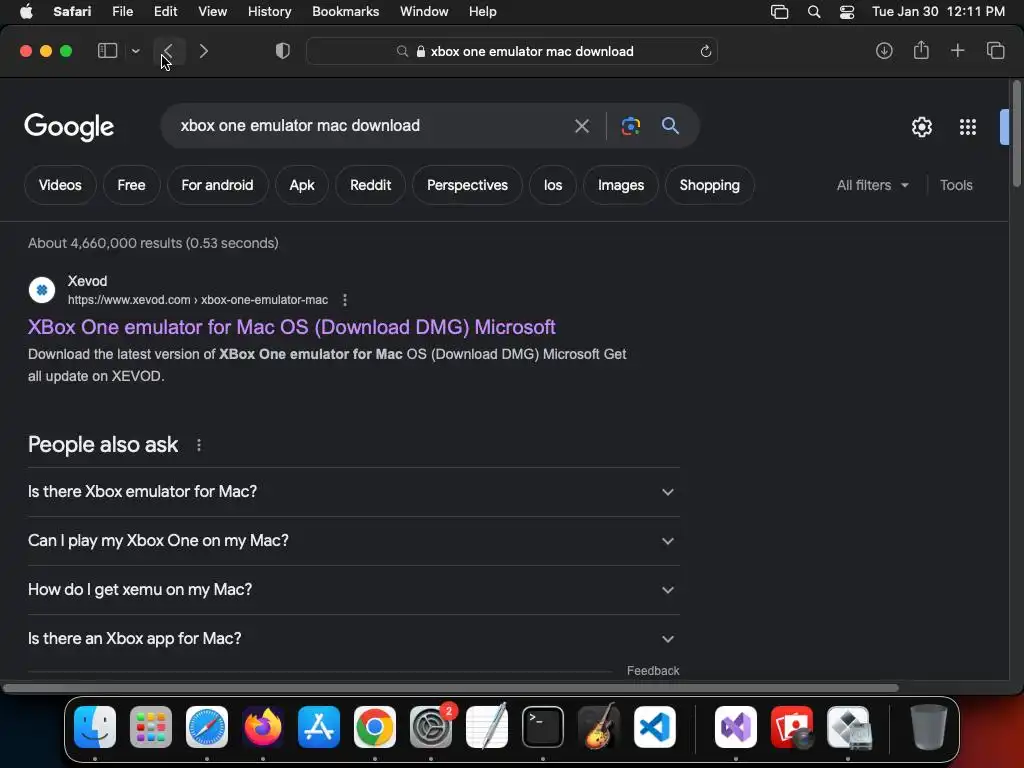
Task: Open Finder from the dock
Action: tap(95, 726)
